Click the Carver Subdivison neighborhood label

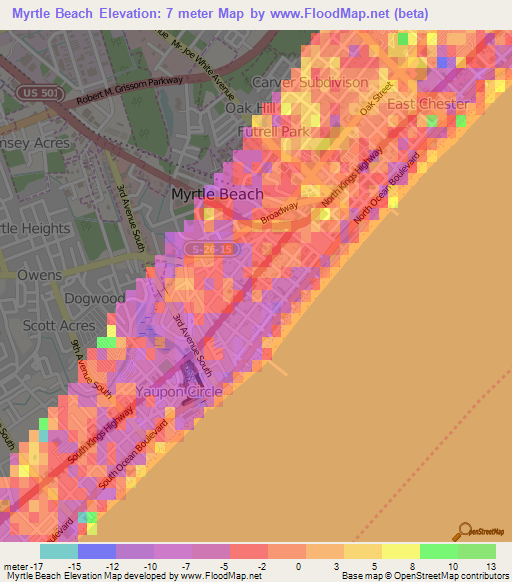tap(310, 82)
